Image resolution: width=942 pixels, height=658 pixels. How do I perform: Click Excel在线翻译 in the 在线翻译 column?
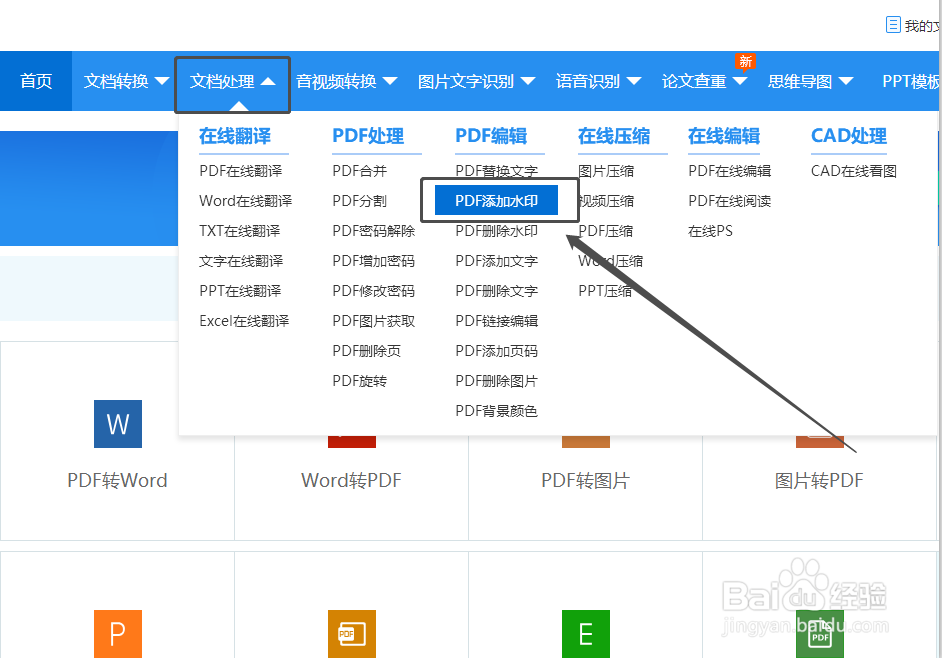click(246, 320)
